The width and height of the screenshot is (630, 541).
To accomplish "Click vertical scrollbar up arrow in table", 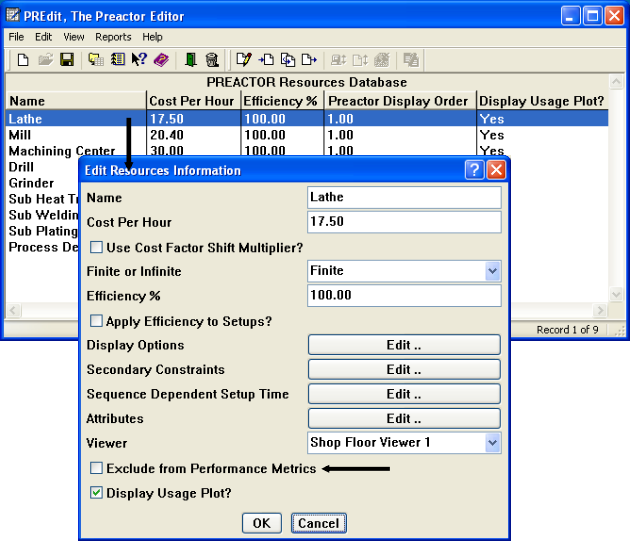I will click(616, 82).
